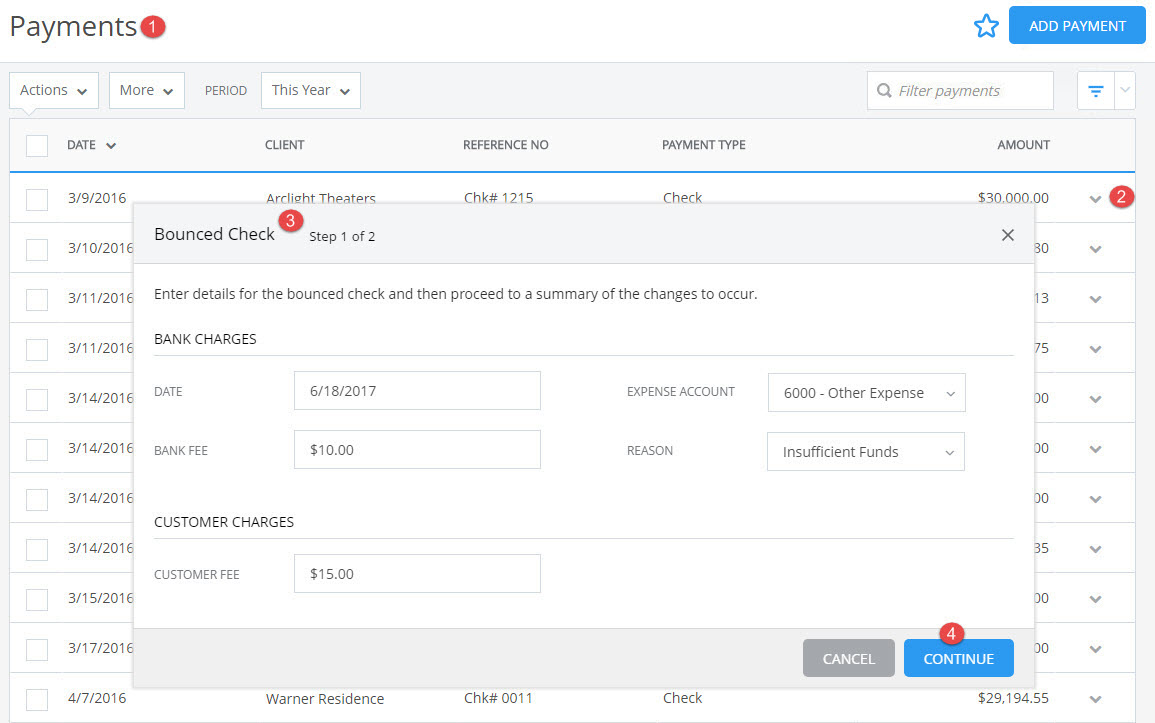Tick the checkbox for the 3/9/2016 payment

[x=36, y=198]
